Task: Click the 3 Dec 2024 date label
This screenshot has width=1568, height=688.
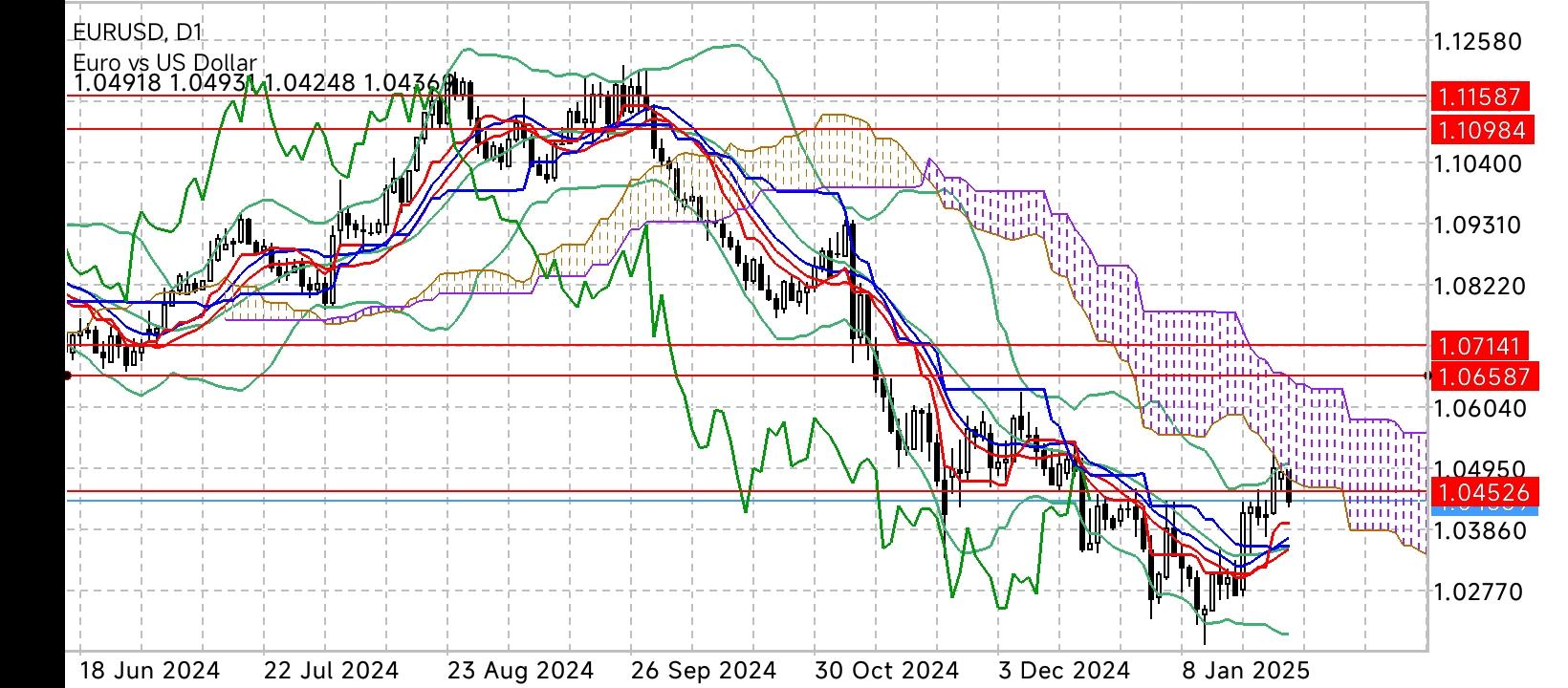Action: [1064, 670]
